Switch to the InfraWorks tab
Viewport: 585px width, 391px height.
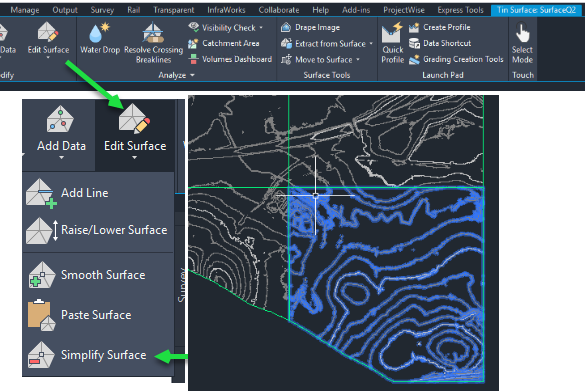[x=226, y=10]
